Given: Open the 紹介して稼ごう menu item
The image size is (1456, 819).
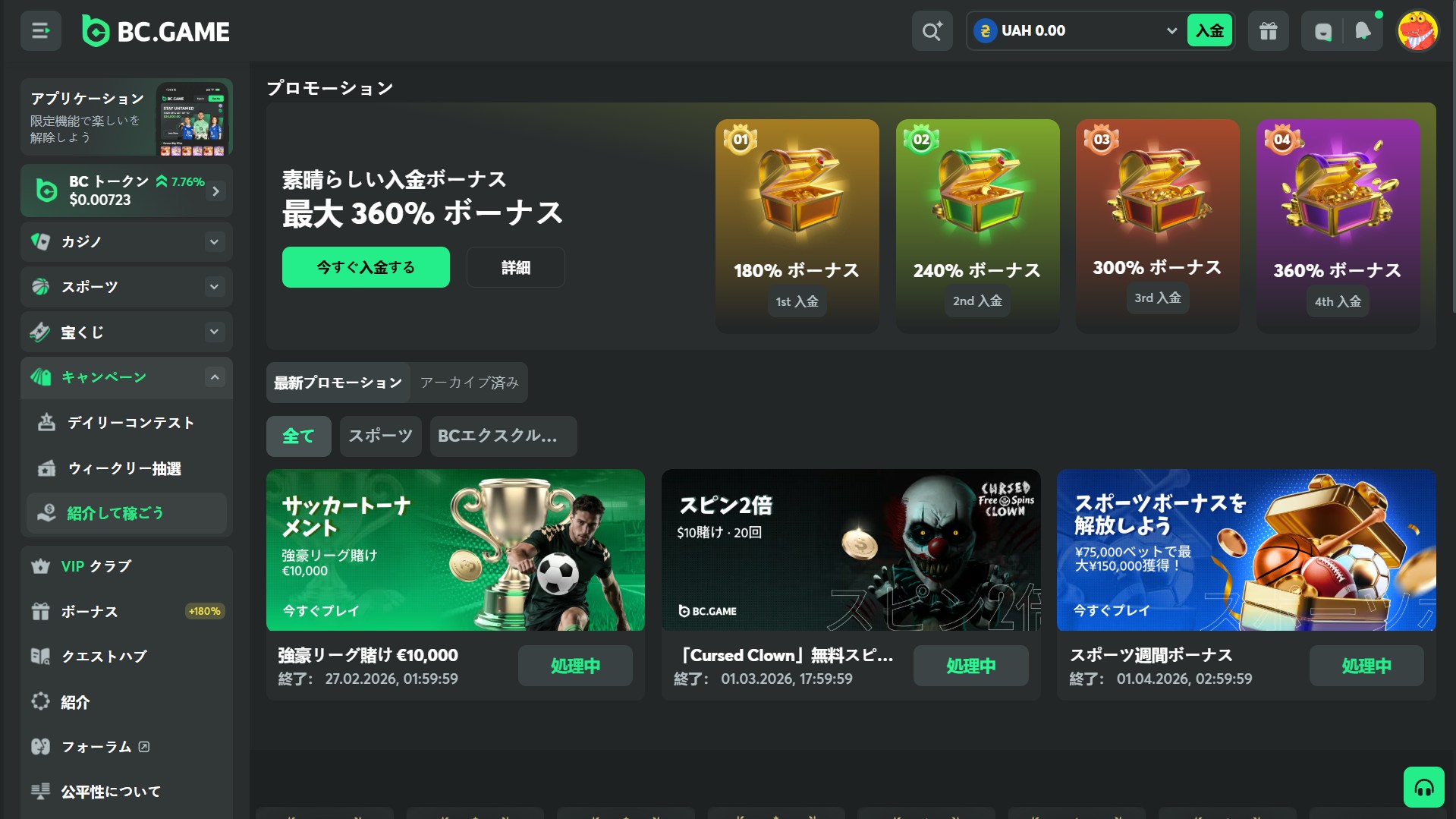Looking at the screenshot, I should coord(127,513).
